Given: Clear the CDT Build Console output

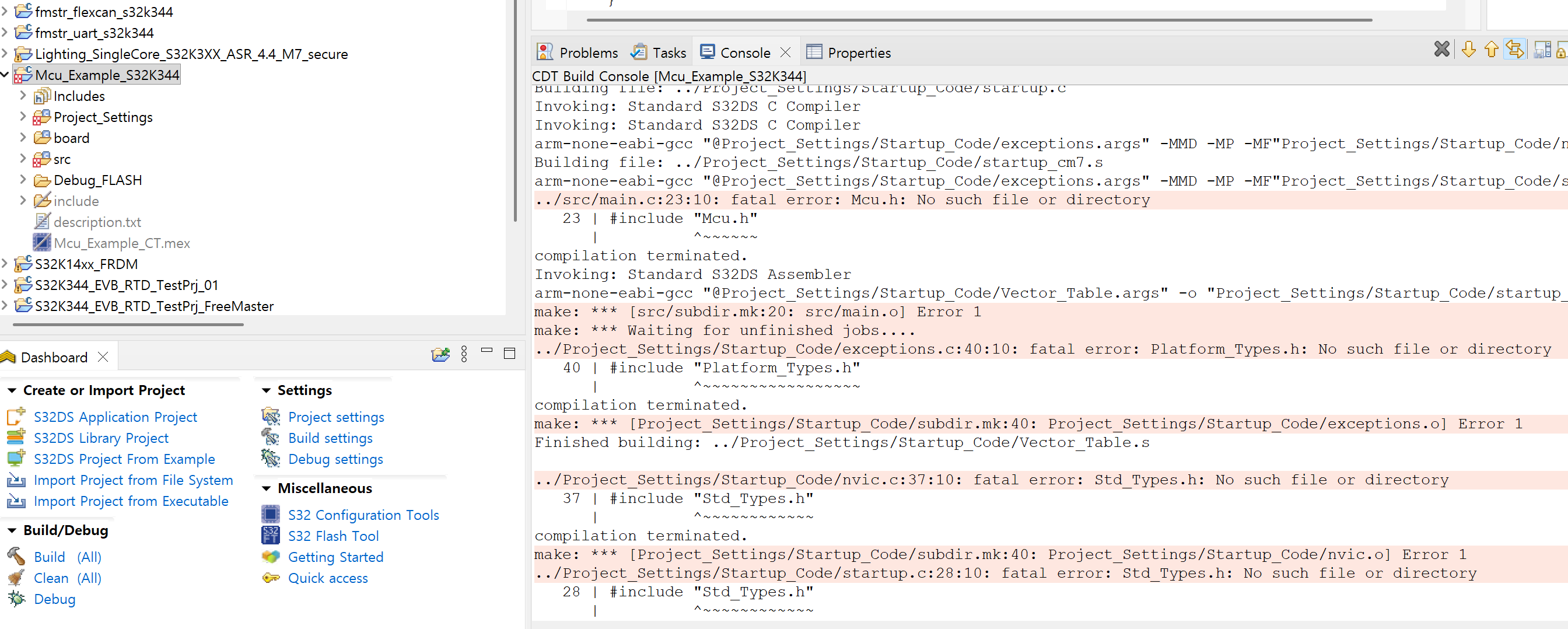Looking at the screenshot, I should (1442, 50).
